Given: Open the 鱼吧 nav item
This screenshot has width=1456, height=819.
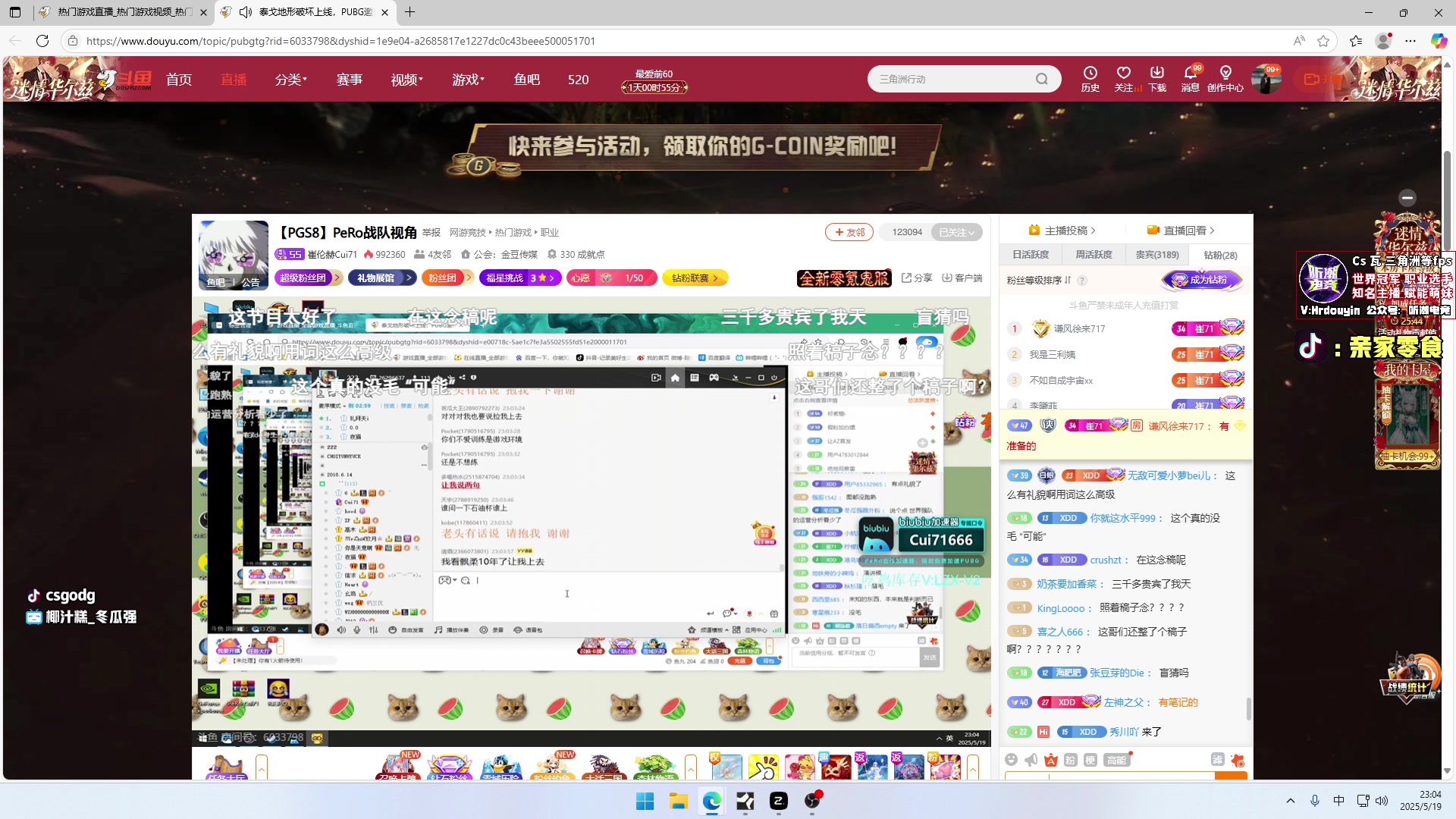Looking at the screenshot, I should (527, 80).
